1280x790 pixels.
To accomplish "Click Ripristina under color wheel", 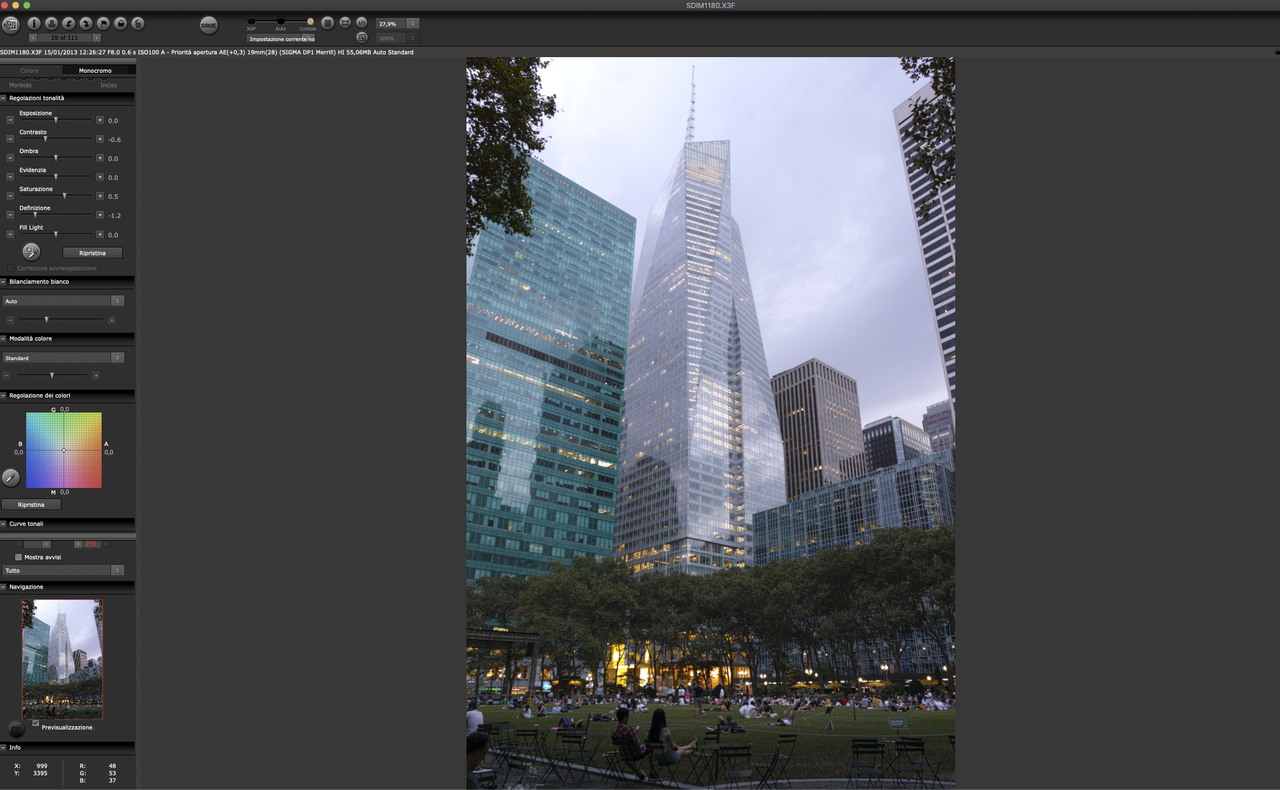I will click(x=31, y=505).
